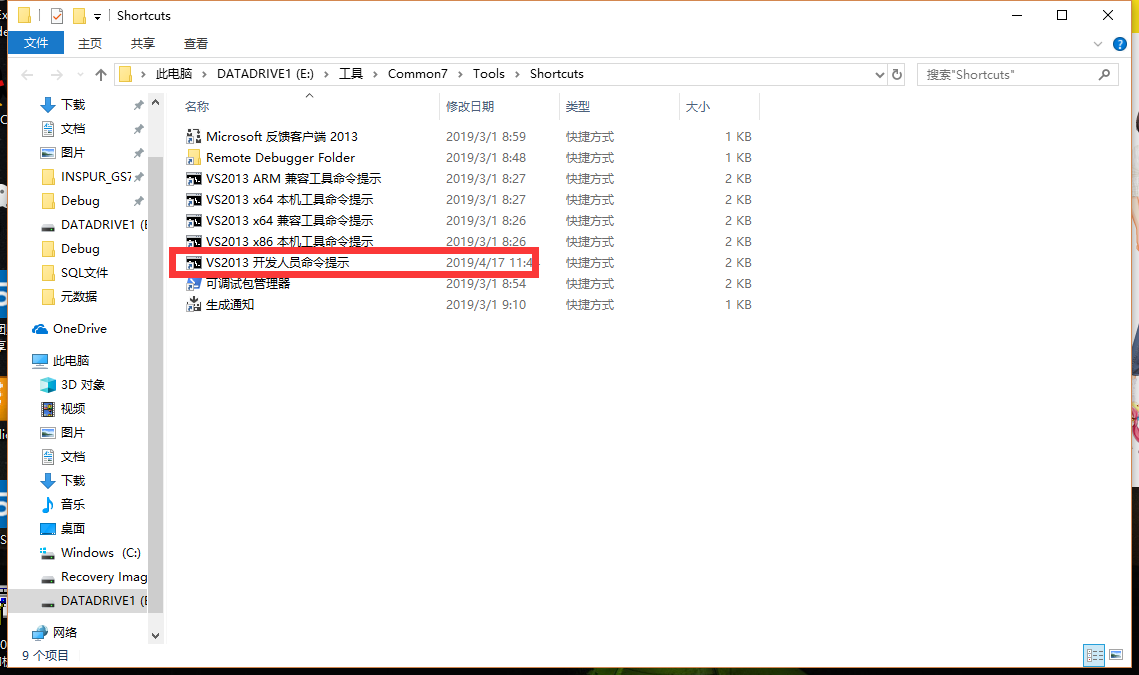Sort by the 大小 column header

697,106
